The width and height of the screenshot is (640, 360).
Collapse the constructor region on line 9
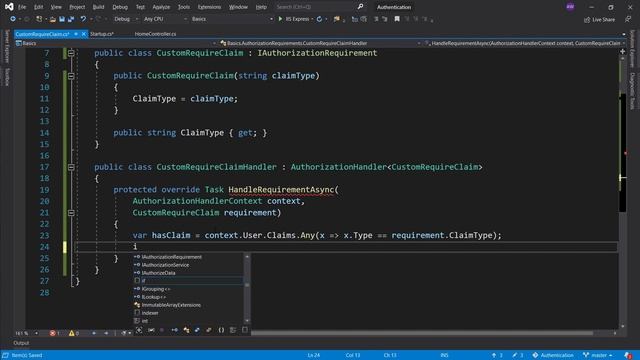71,76
